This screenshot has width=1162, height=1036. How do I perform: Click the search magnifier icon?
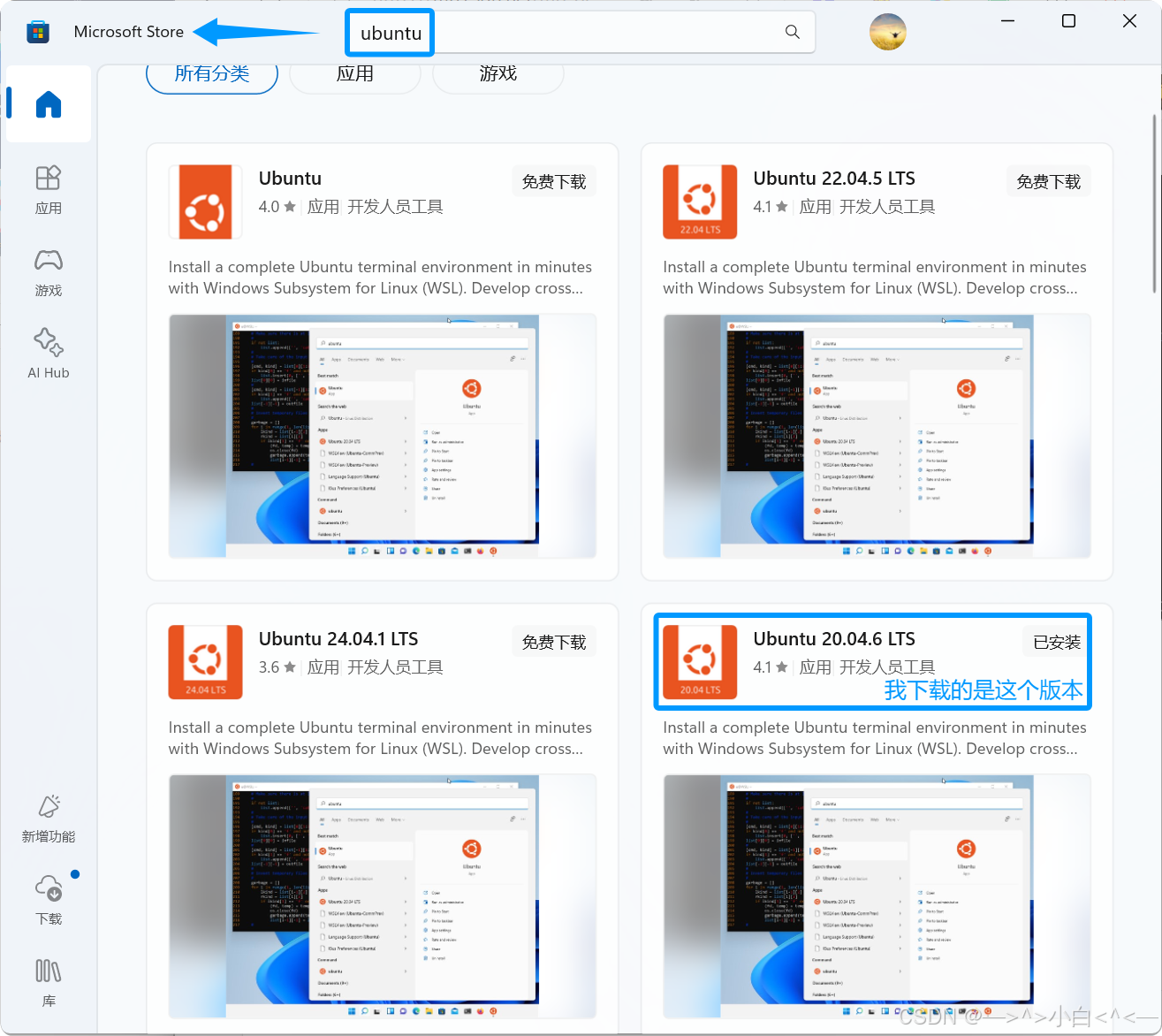(793, 32)
